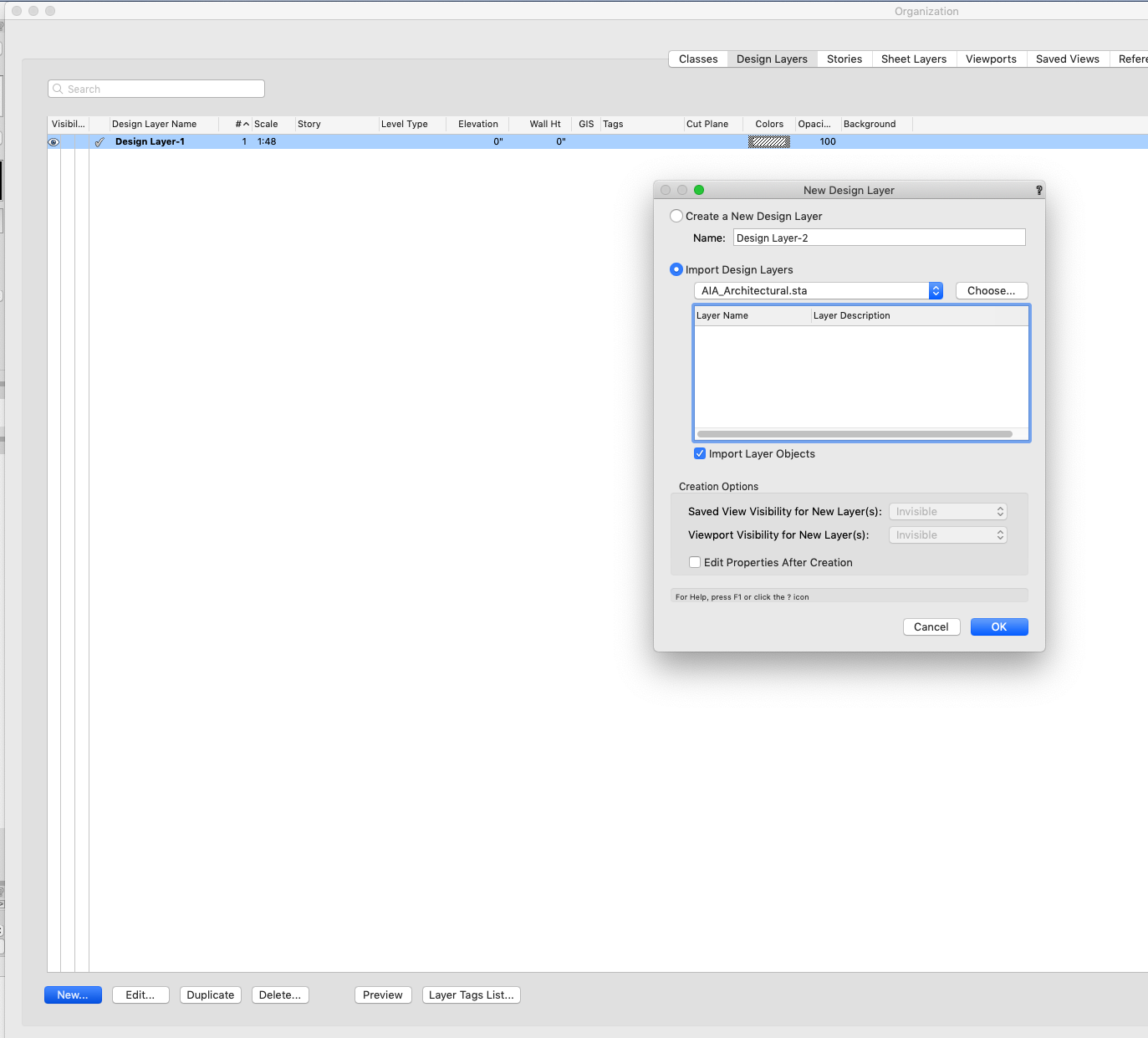Select Import Design Layers radio button
1148x1038 pixels.
click(676, 270)
